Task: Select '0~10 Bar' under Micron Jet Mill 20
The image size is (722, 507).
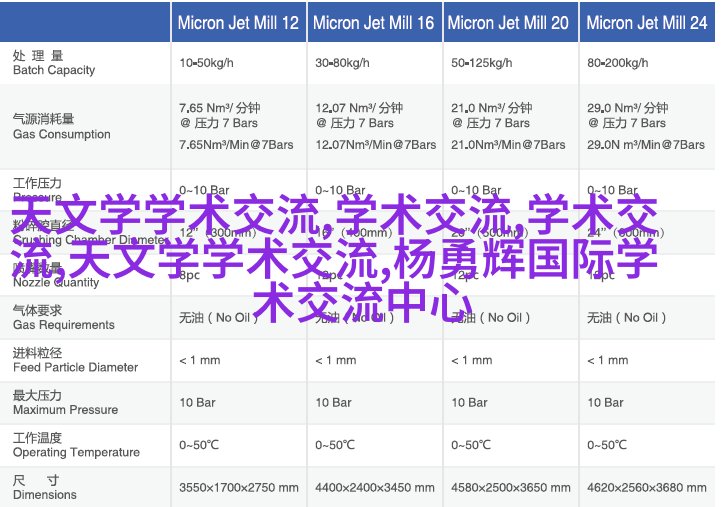Action: (x=476, y=190)
